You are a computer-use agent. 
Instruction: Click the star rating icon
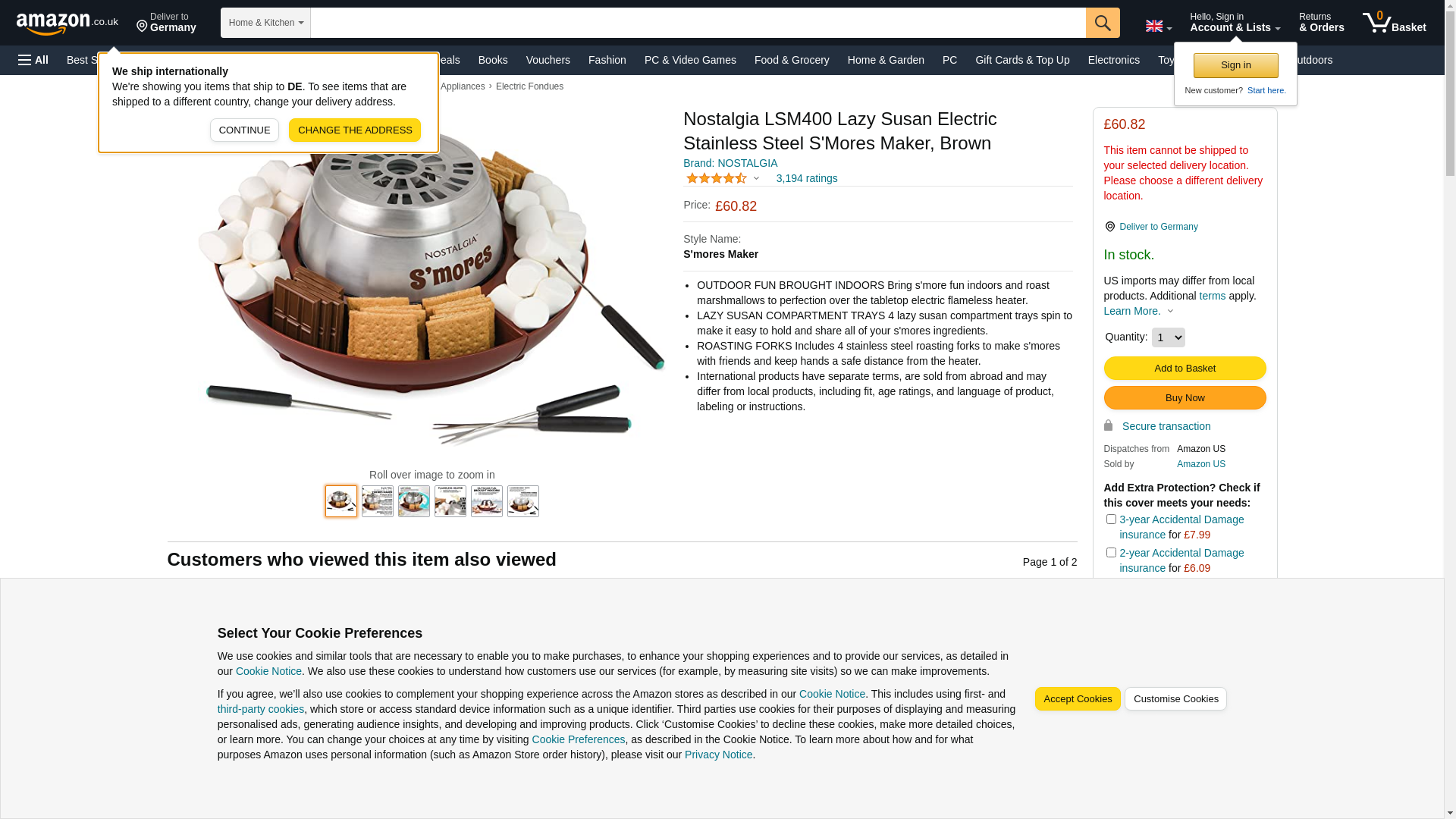[x=717, y=178]
